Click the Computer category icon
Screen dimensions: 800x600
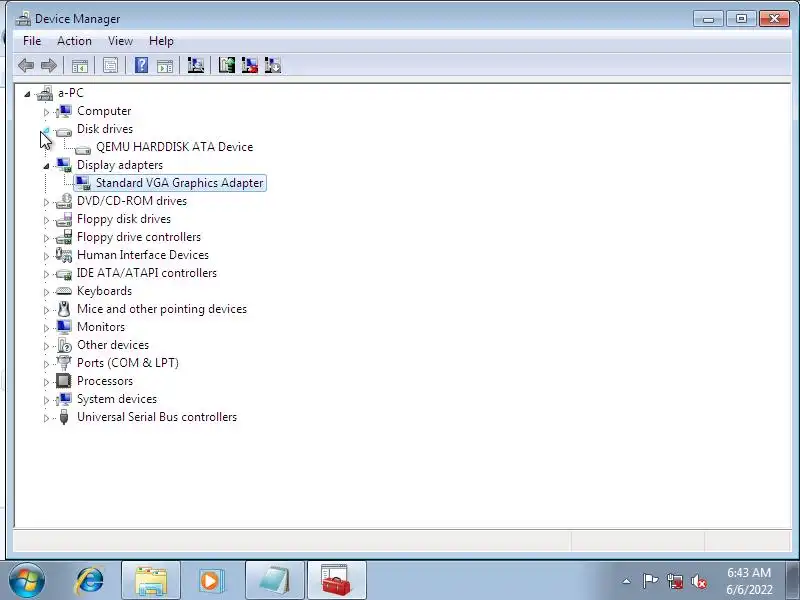64,111
